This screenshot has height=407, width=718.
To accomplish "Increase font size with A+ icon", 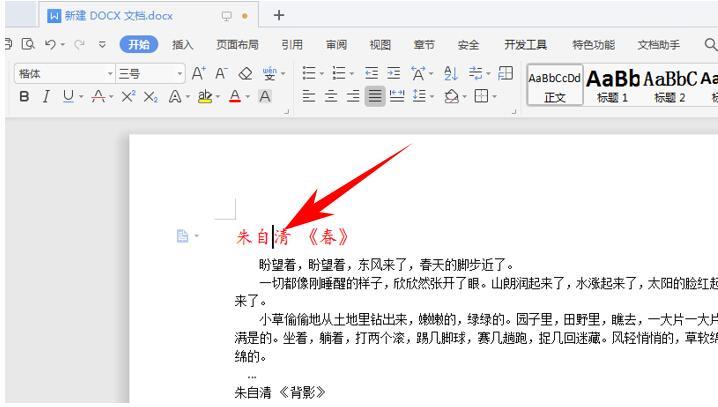I will click(x=198, y=73).
